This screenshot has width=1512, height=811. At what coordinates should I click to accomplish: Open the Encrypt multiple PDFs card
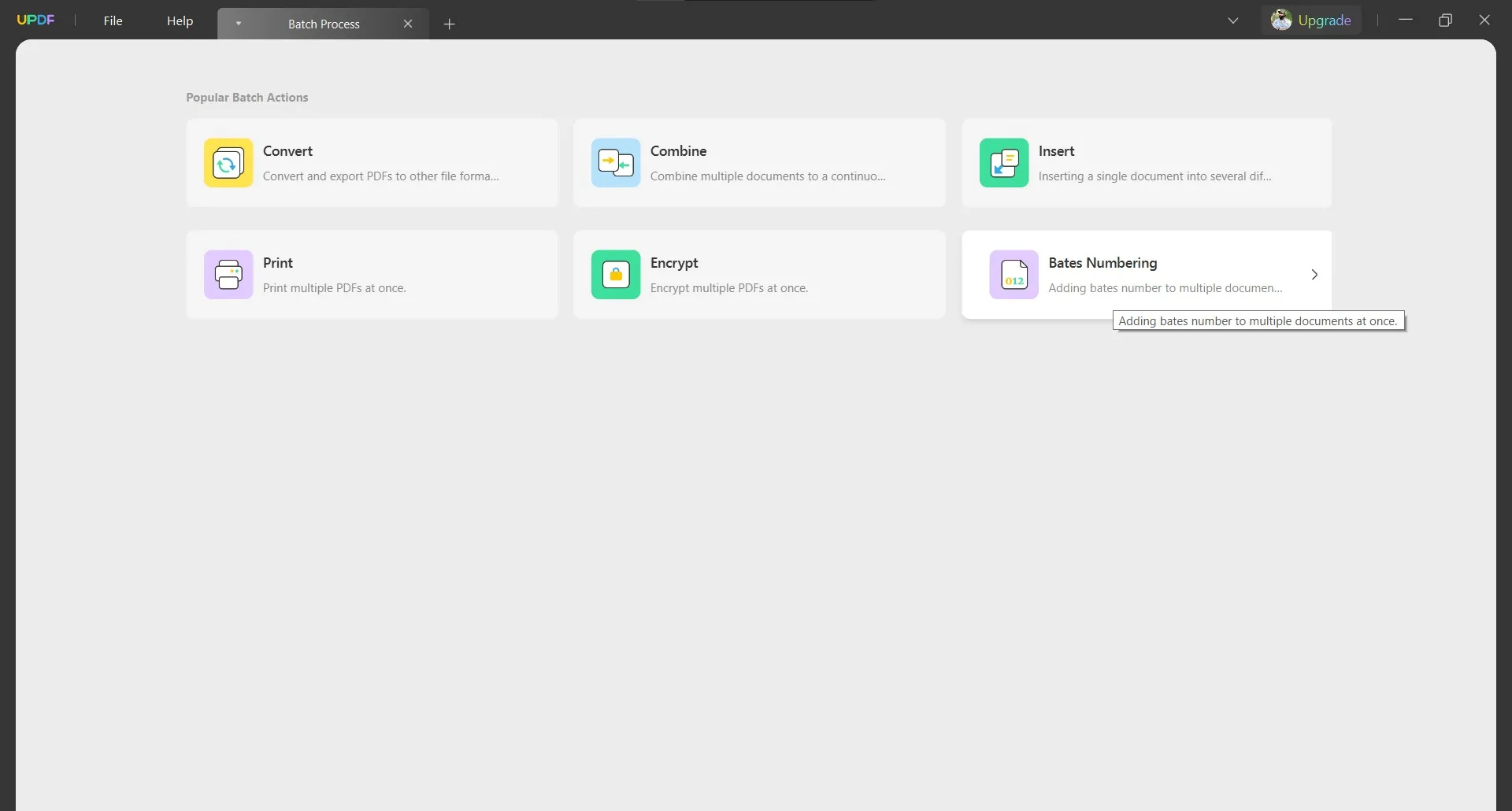[759, 274]
